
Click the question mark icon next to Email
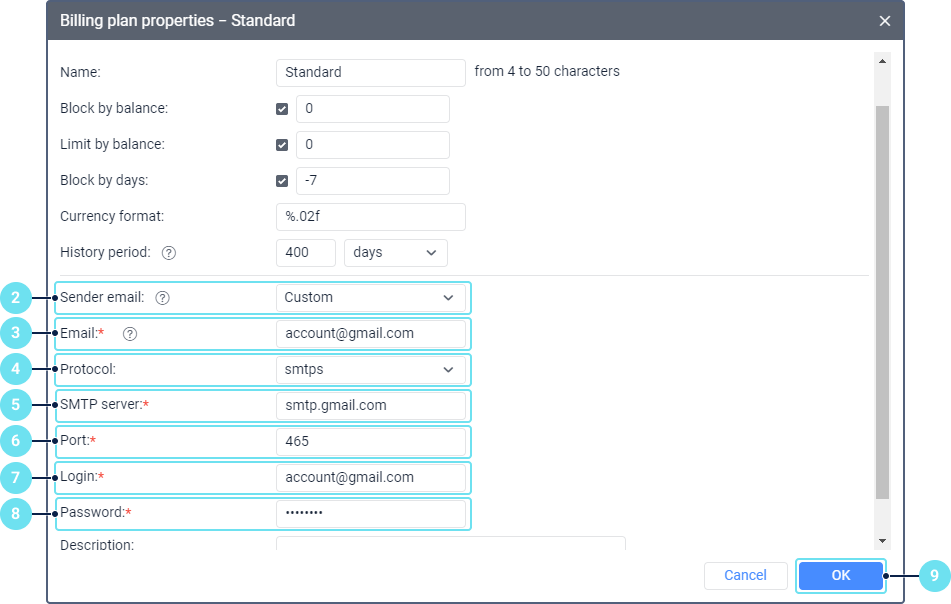pos(129,334)
